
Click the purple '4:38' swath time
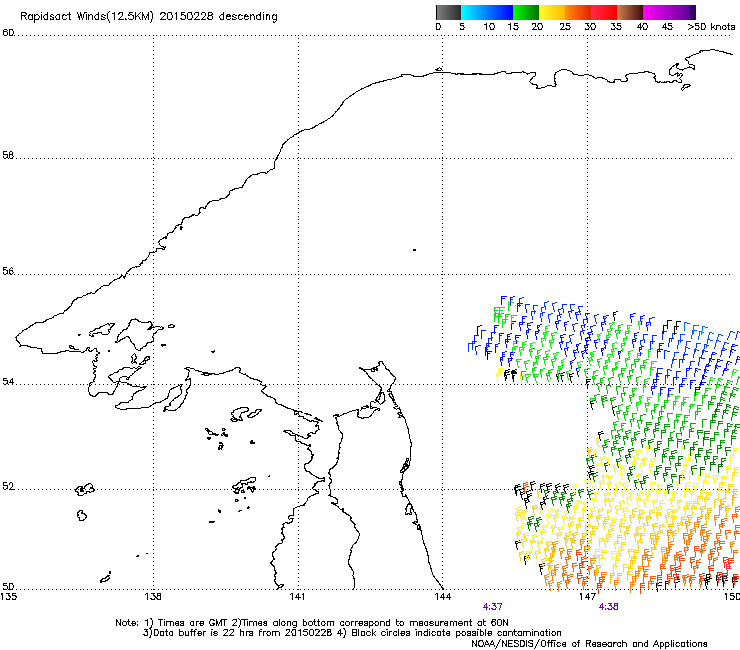pos(608,607)
